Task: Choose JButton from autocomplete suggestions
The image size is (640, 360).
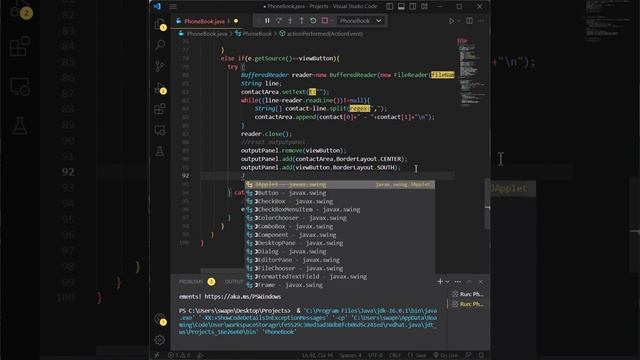Action: click(x=340, y=193)
